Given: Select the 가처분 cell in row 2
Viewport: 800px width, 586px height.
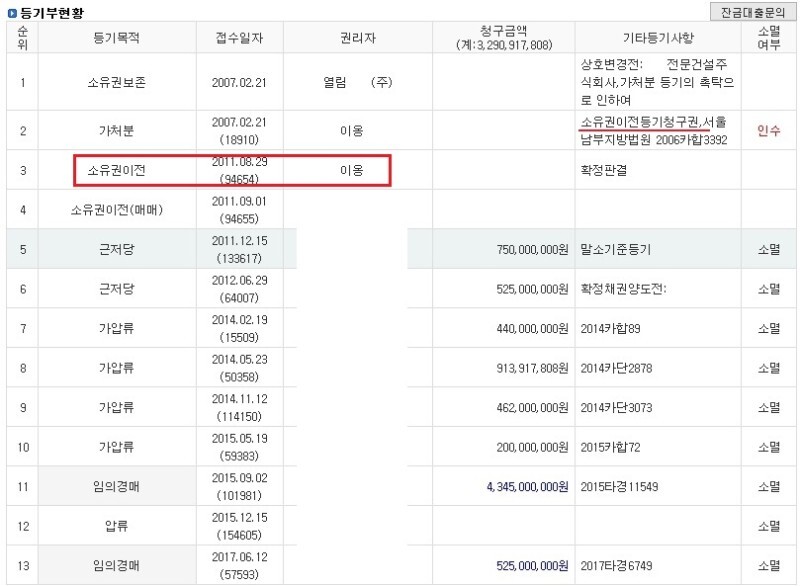Looking at the screenshot, I should click(x=116, y=131).
